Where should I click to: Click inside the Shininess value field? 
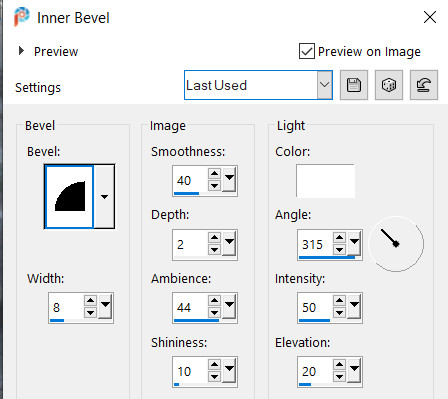190,371
